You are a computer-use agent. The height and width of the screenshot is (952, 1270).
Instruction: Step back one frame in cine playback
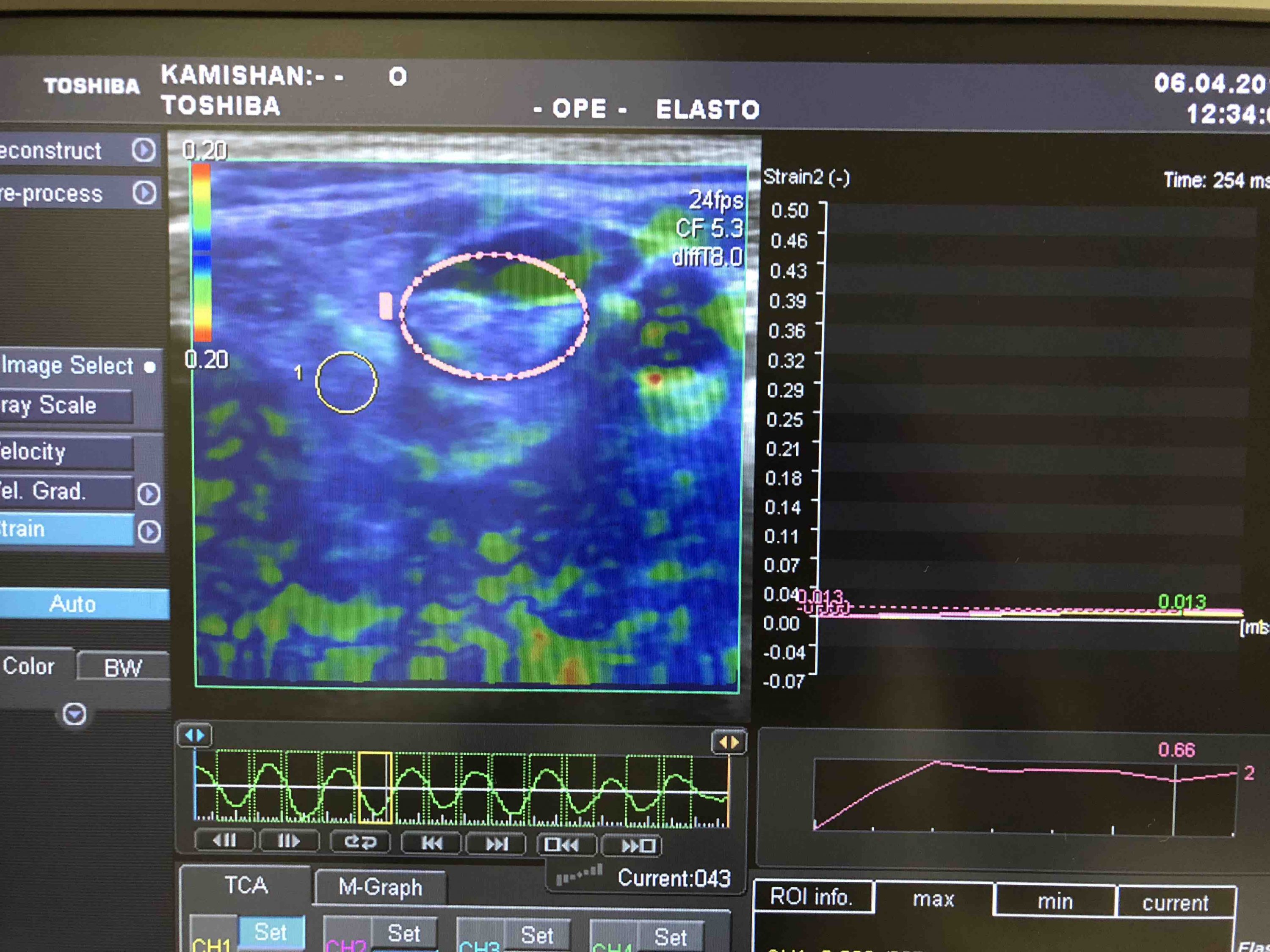tap(224, 841)
